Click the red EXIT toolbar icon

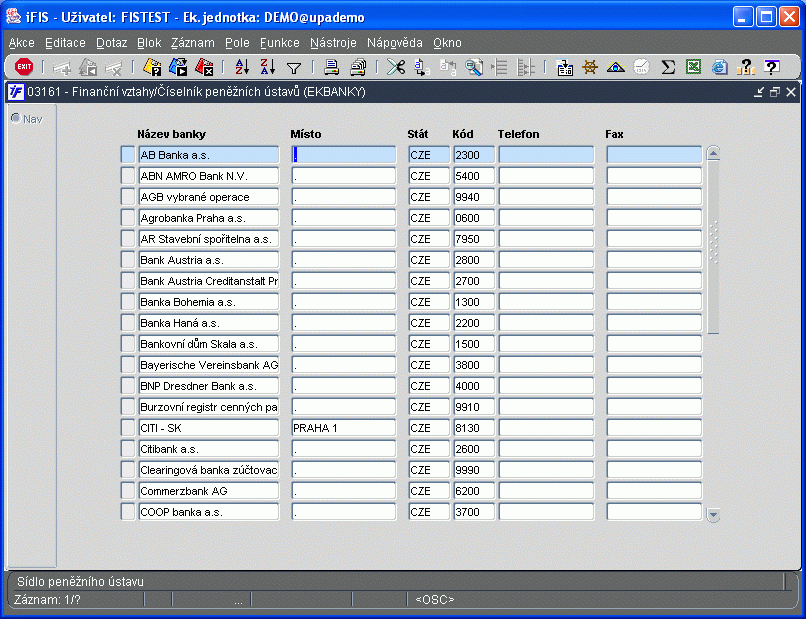click(24, 67)
